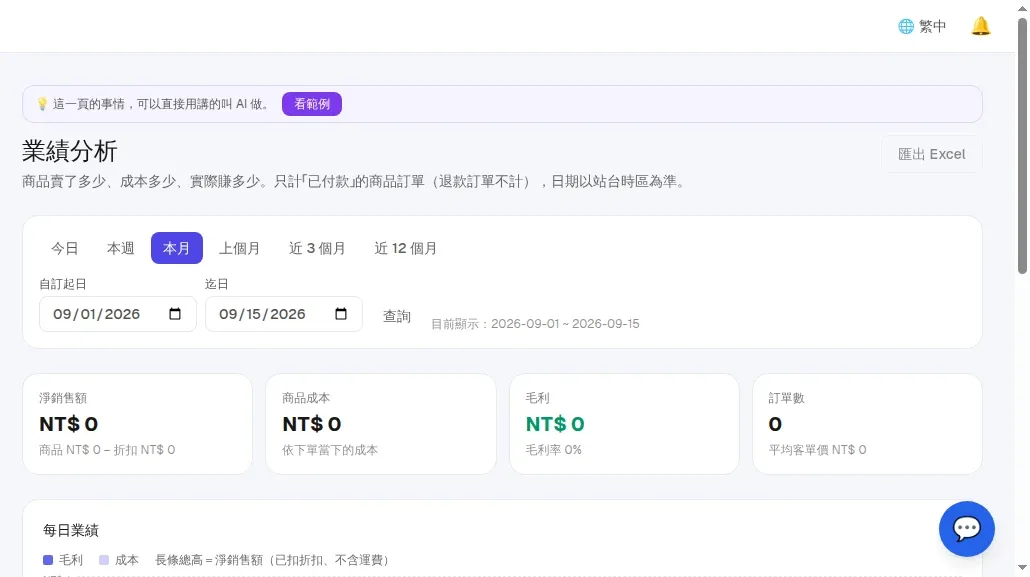
Task: Select the 本週 date range
Action: click(x=120, y=248)
